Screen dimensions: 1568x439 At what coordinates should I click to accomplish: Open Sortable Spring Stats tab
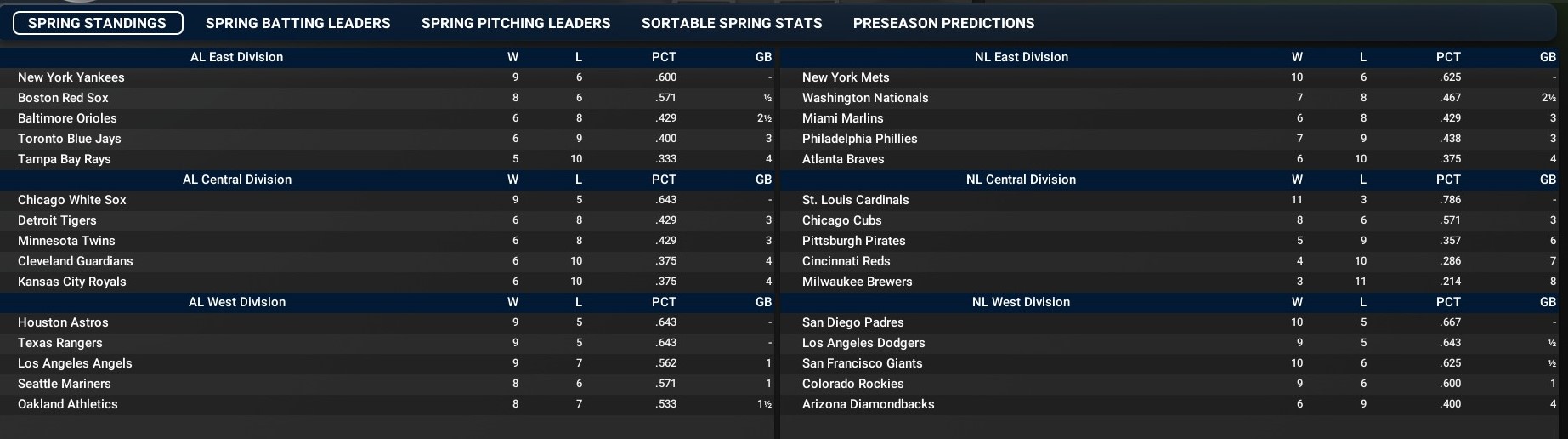click(732, 23)
